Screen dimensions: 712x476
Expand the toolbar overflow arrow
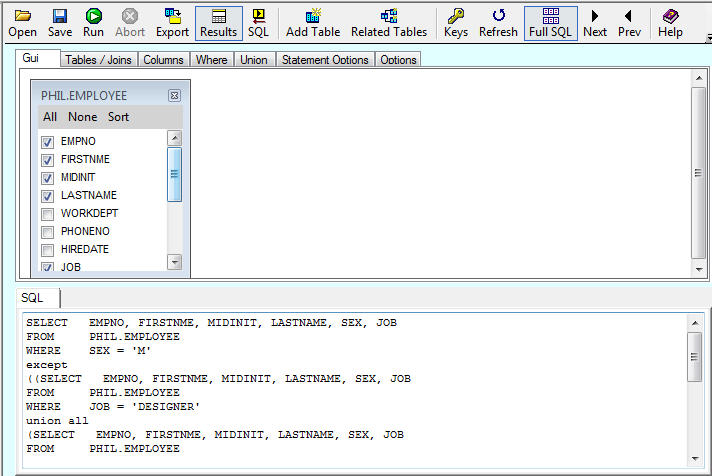point(708,38)
